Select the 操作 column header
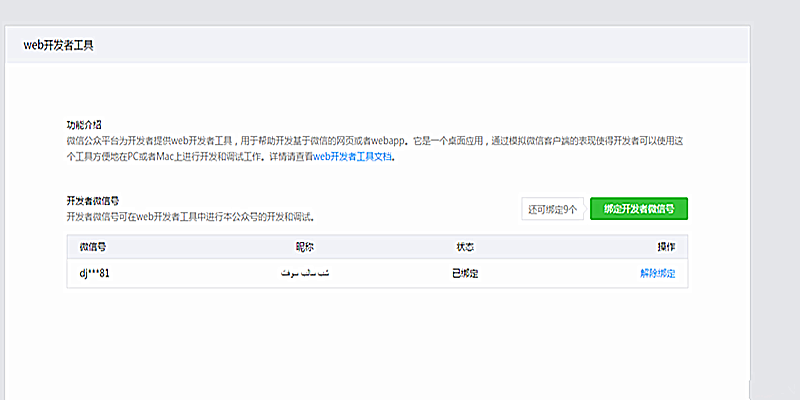 tap(665, 247)
